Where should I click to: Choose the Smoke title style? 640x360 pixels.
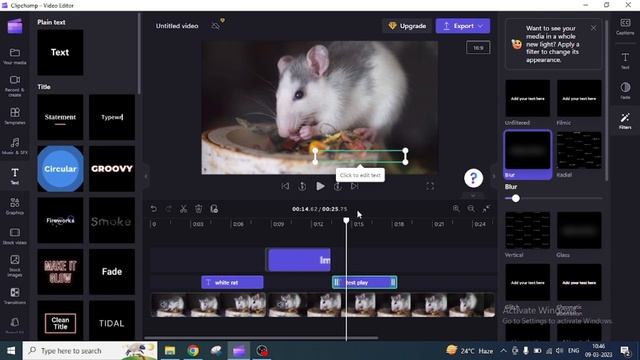coord(112,220)
